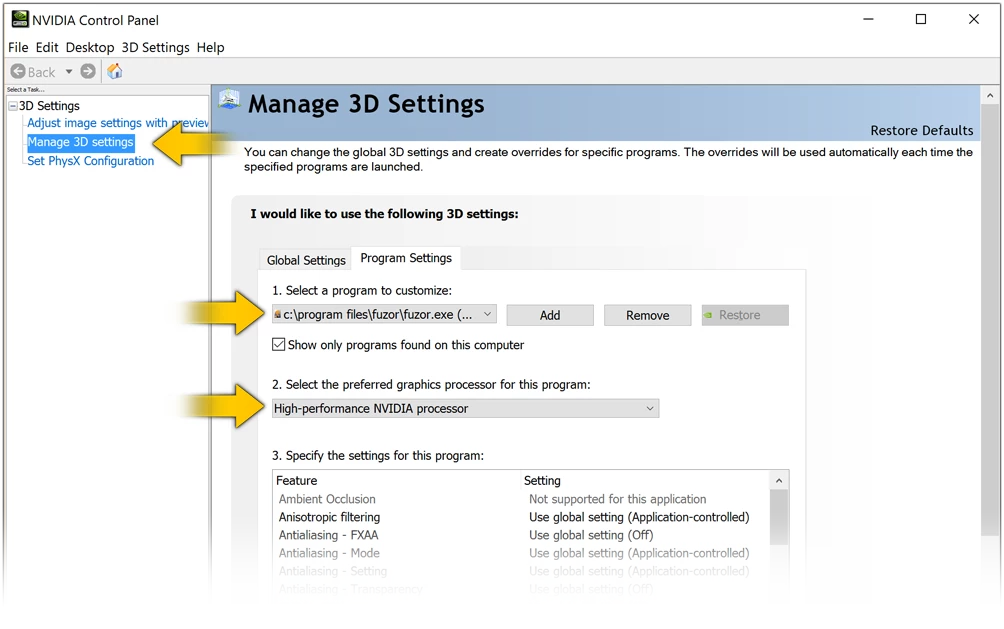
Task: Open the Back history dropdown arrow
Action: (x=69, y=72)
